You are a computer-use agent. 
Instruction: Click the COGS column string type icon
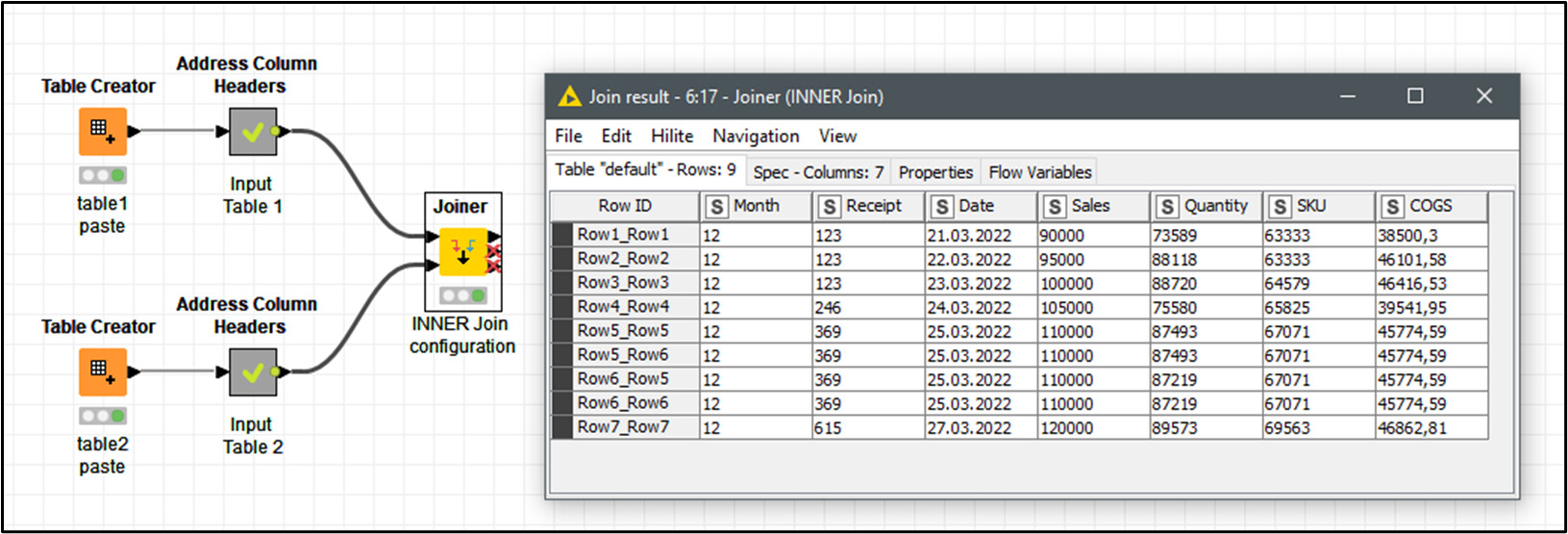pos(1392,207)
